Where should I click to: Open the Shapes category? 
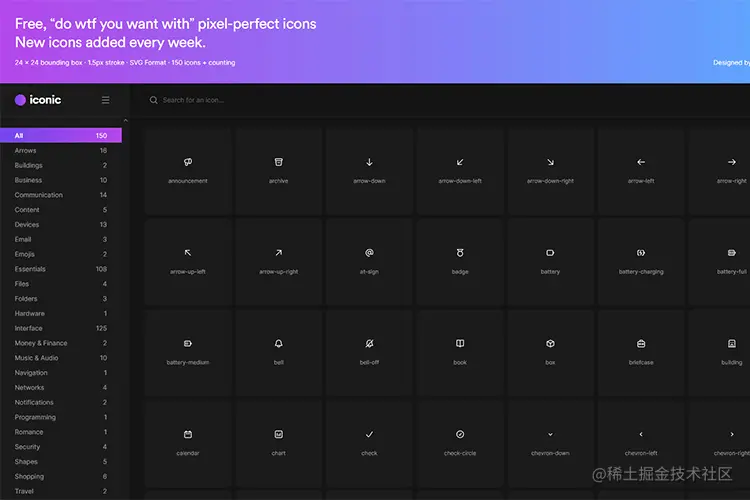click(61, 462)
